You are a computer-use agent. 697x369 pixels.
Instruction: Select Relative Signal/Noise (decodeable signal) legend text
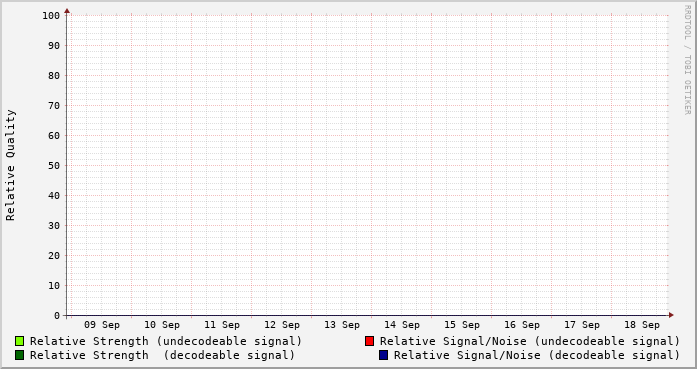(537, 356)
